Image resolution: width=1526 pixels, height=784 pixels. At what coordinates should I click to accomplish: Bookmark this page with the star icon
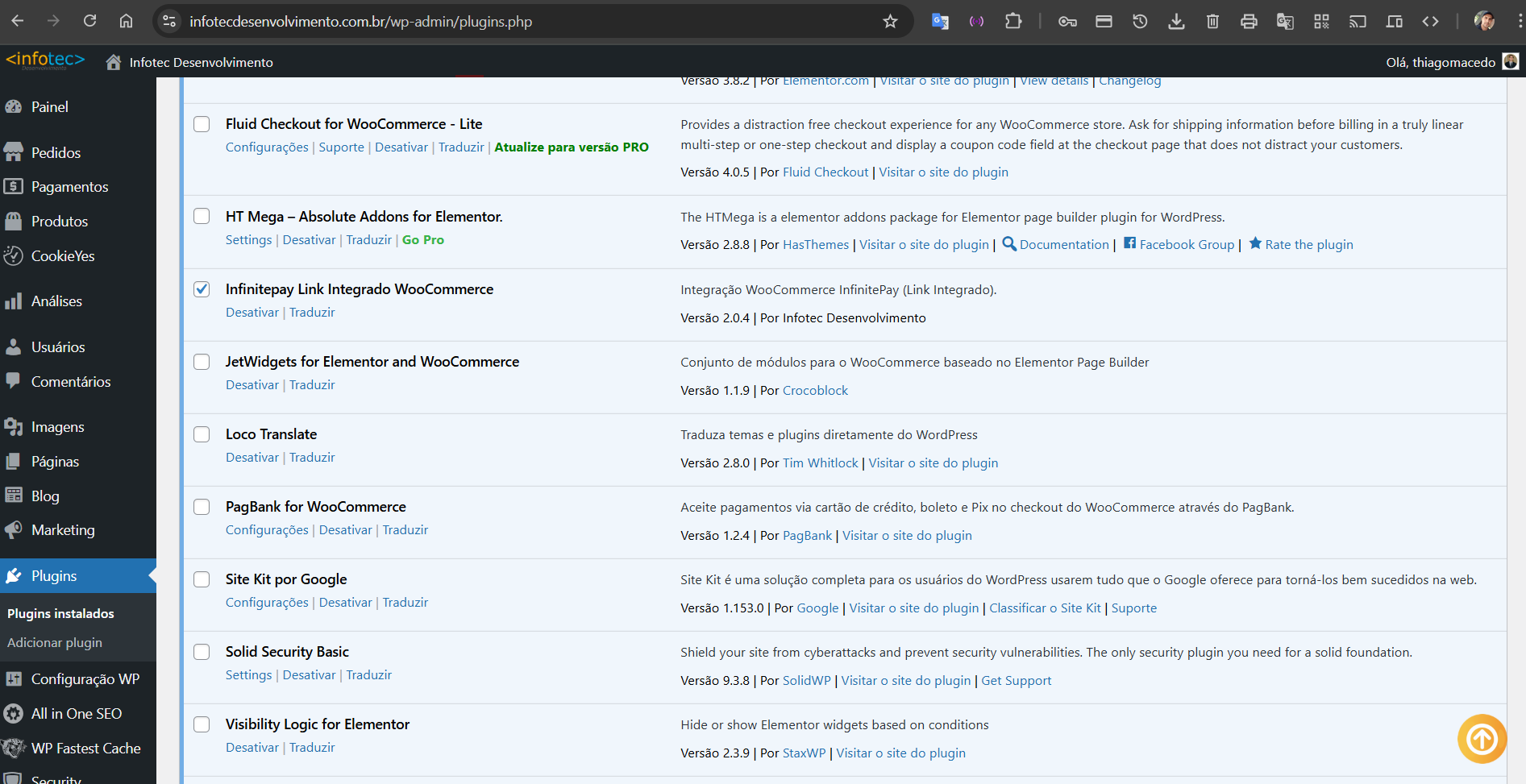890,22
